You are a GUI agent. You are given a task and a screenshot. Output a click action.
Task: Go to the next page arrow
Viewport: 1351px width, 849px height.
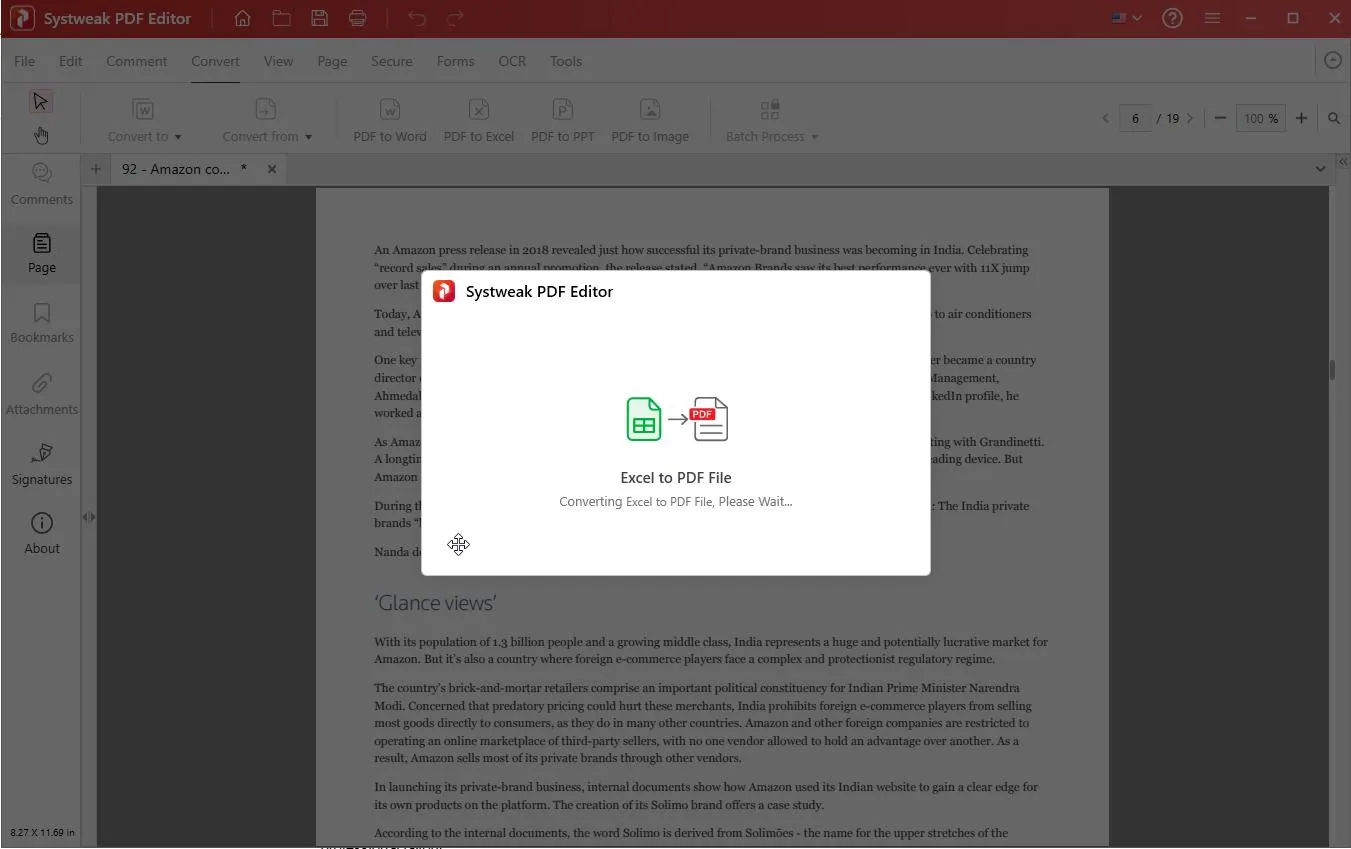1189,118
